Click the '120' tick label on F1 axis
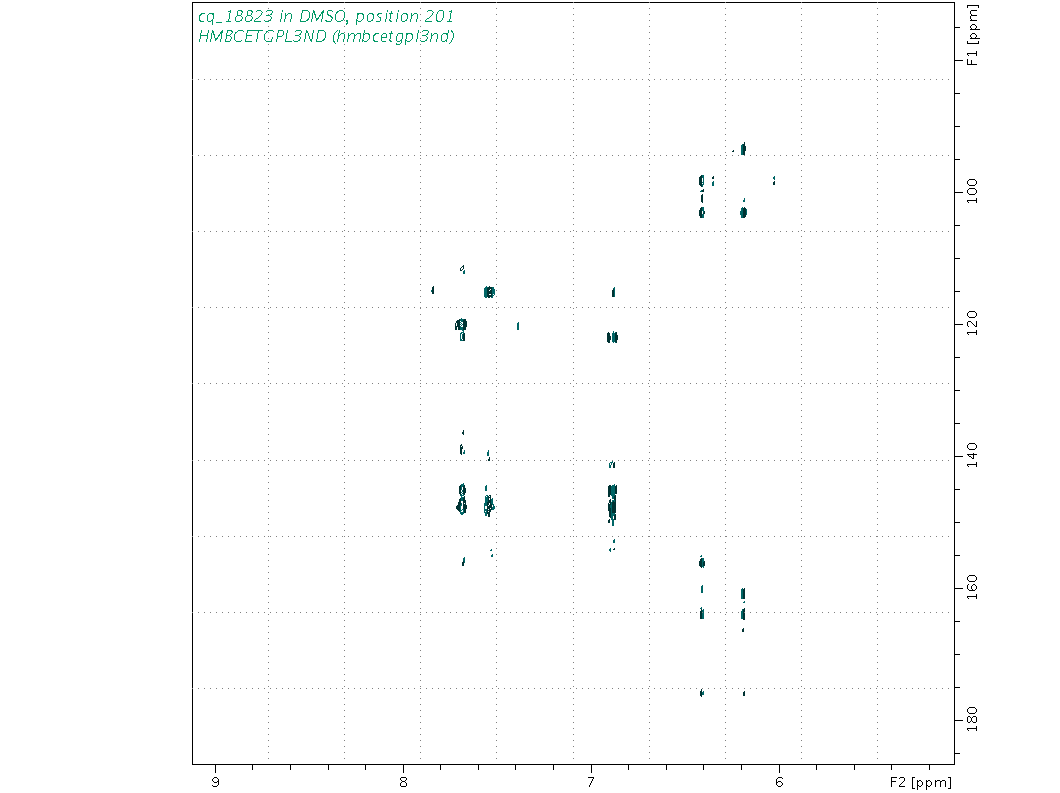The image size is (1060, 793). (972, 324)
